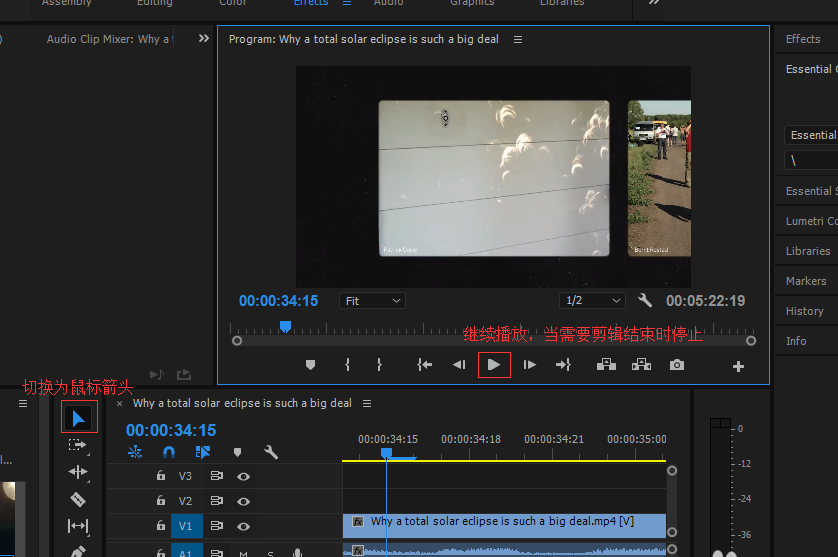
Task: Toggle lock on the V2 track
Action: [x=160, y=501]
